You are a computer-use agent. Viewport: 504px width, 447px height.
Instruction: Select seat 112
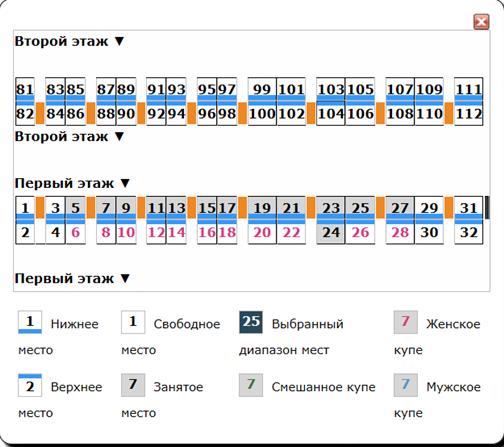tap(469, 114)
